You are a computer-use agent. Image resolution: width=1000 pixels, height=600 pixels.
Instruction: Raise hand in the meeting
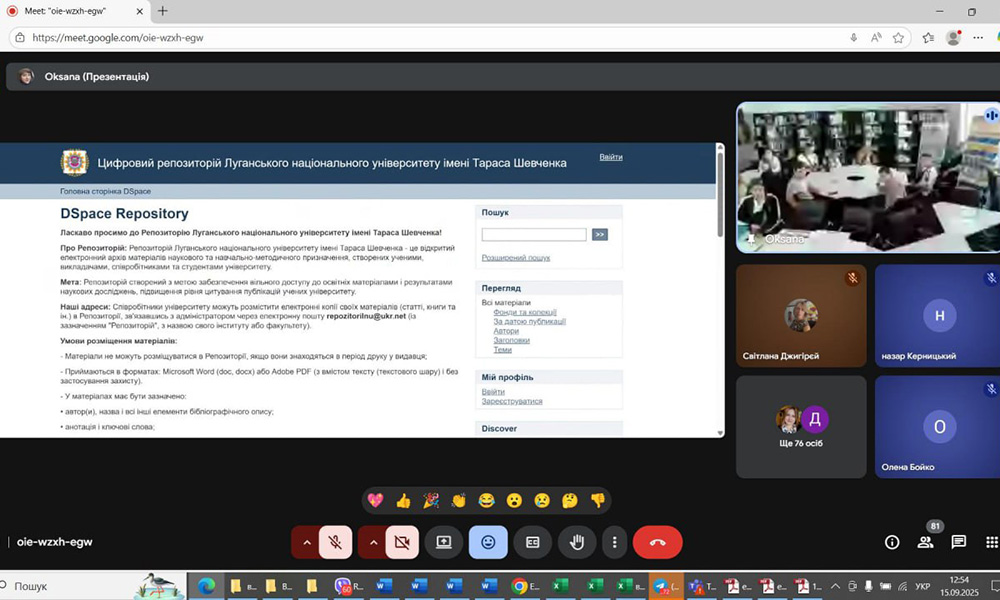point(577,542)
